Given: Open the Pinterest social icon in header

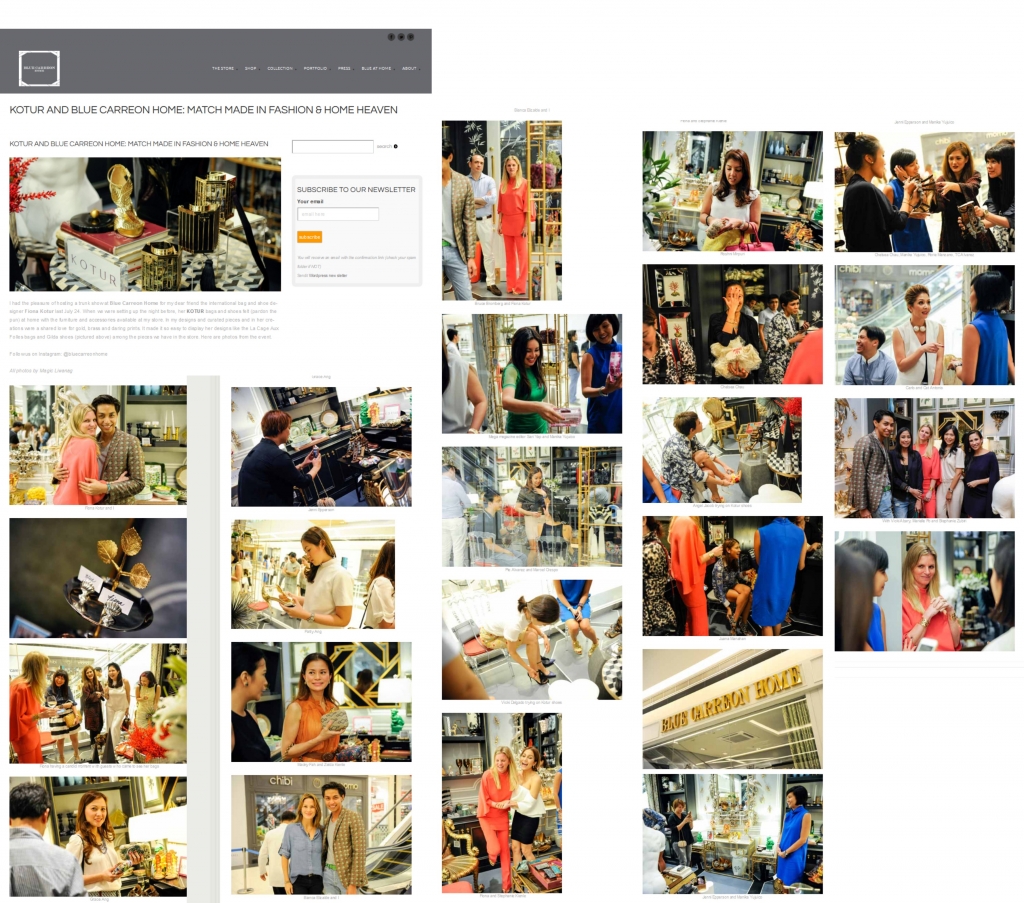Looking at the screenshot, I should [411, 37].
